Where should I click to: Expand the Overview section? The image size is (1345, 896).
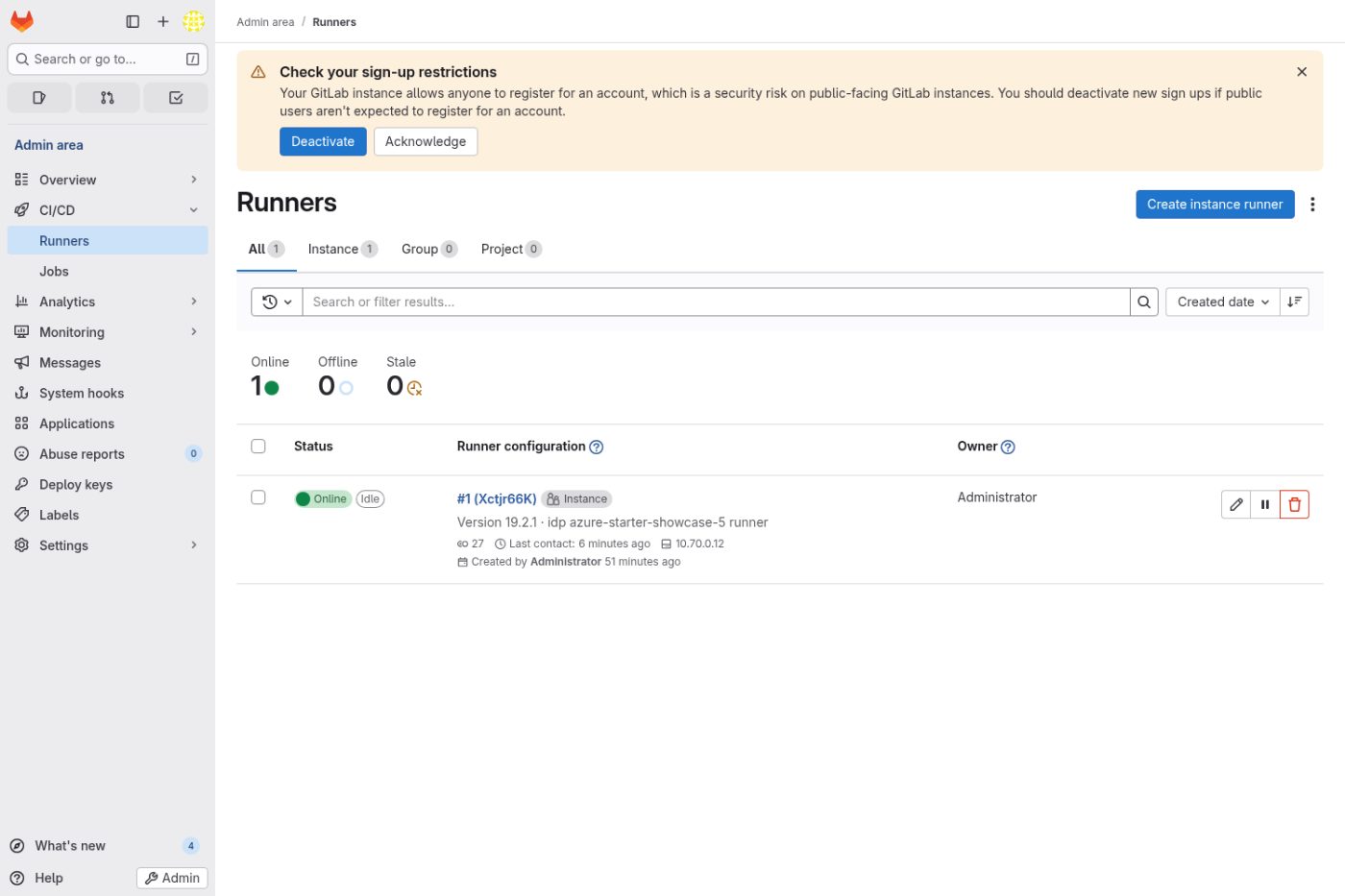[x=108, y=180]
